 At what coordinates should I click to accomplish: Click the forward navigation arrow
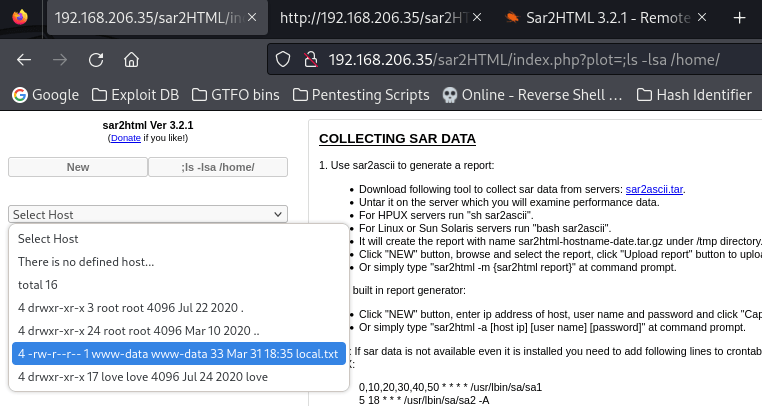click(x=59, y=59)
